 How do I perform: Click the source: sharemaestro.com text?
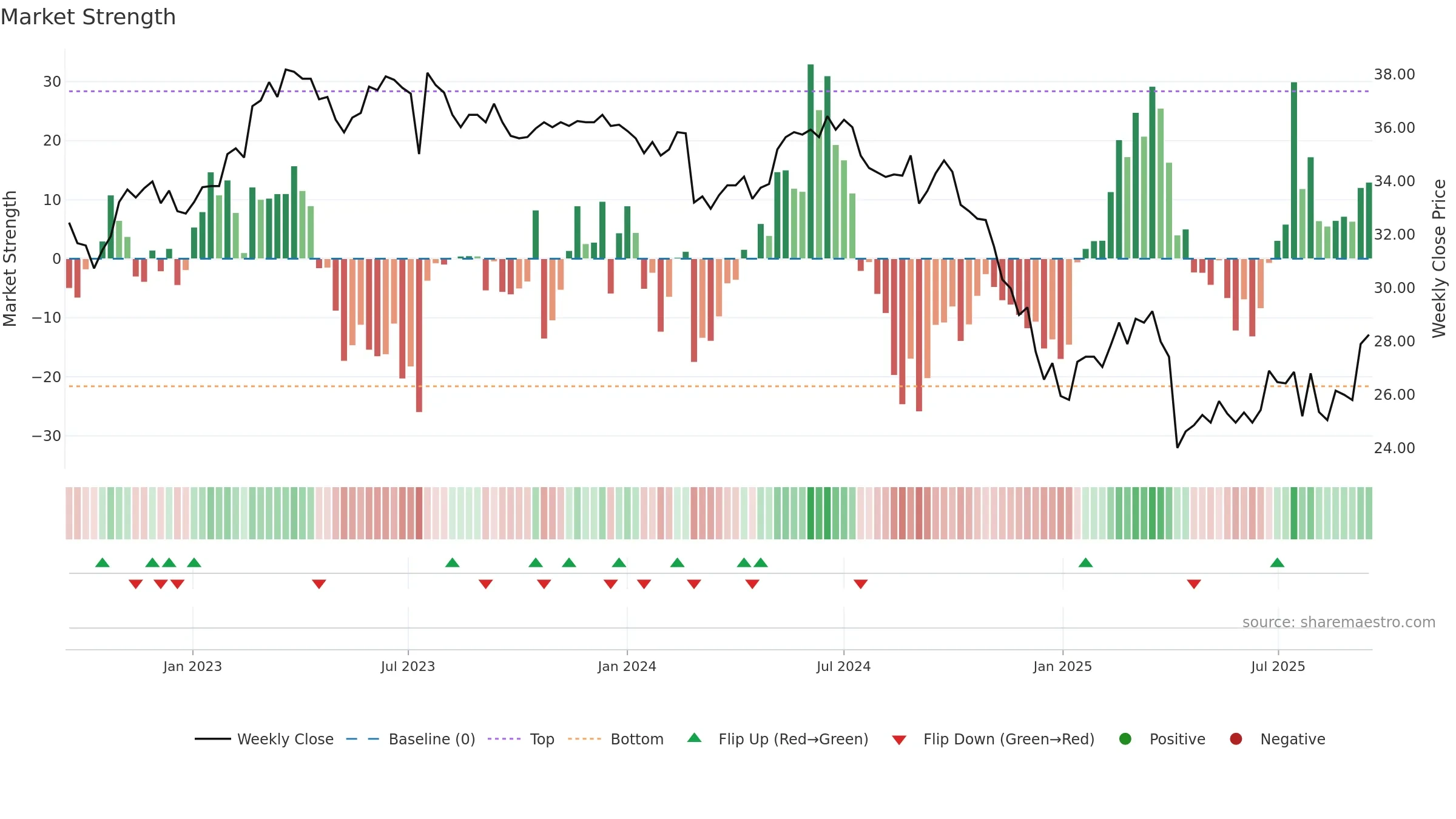[1339, 622]
